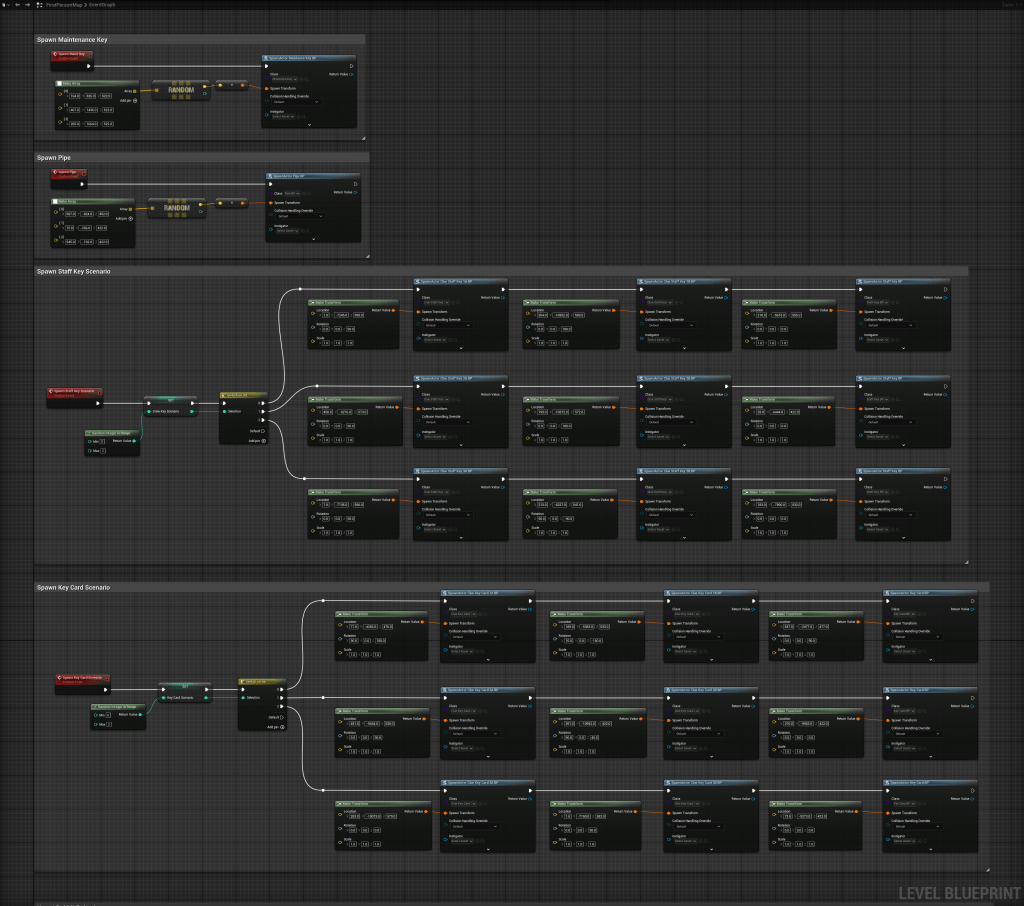Select the RANDOM node in Spawn Pipe section

point(176,207)
